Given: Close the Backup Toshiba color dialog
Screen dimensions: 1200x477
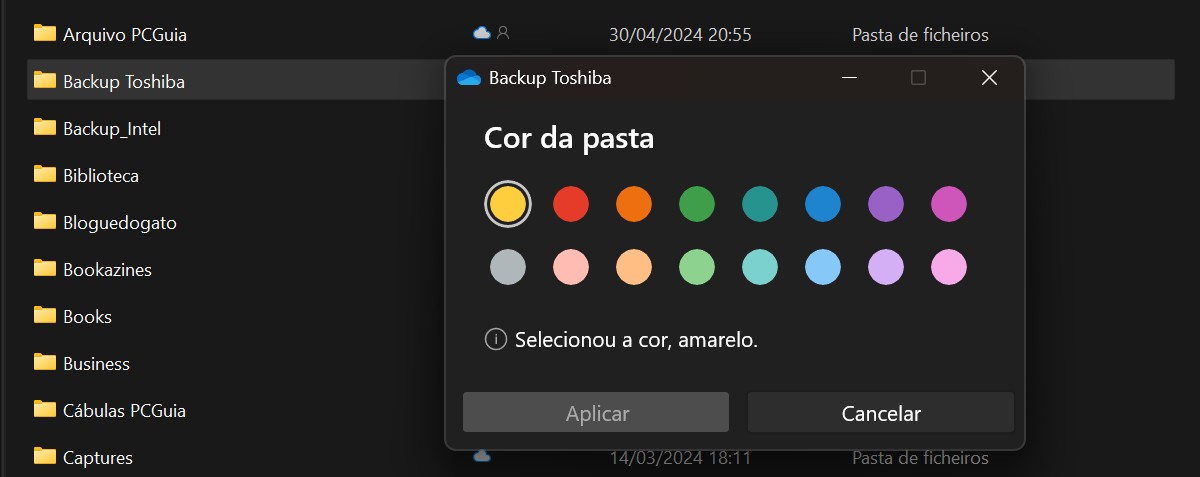Looking at the screenshot, I should pyautogui.click(x=989, y=78).
